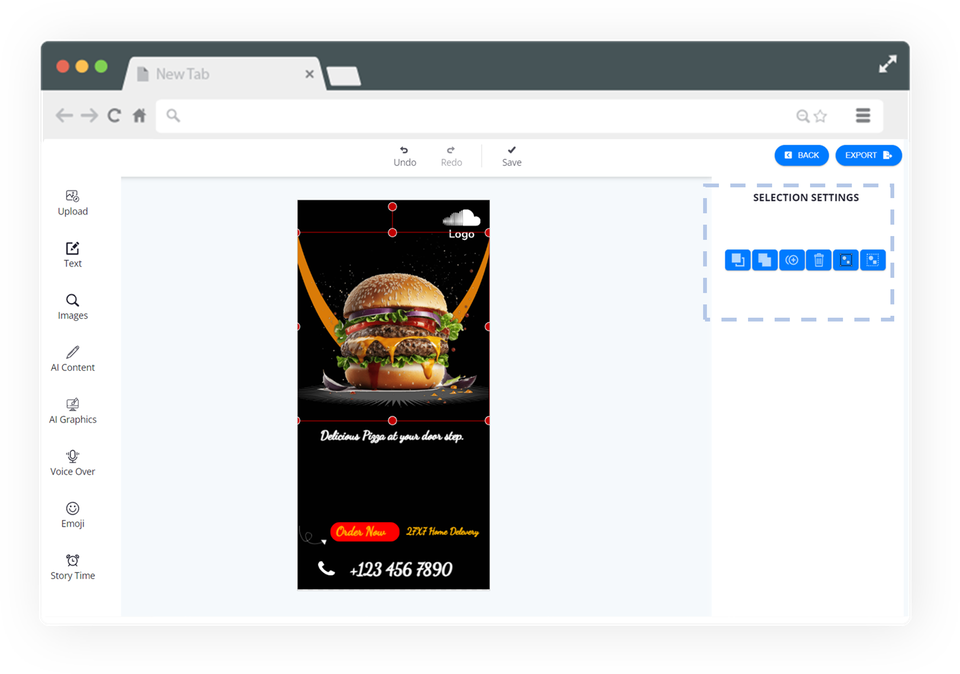The width and height of the screenshot is (960, 674).
Task: Open the Voice Over tool
Action: click(72, 463)
